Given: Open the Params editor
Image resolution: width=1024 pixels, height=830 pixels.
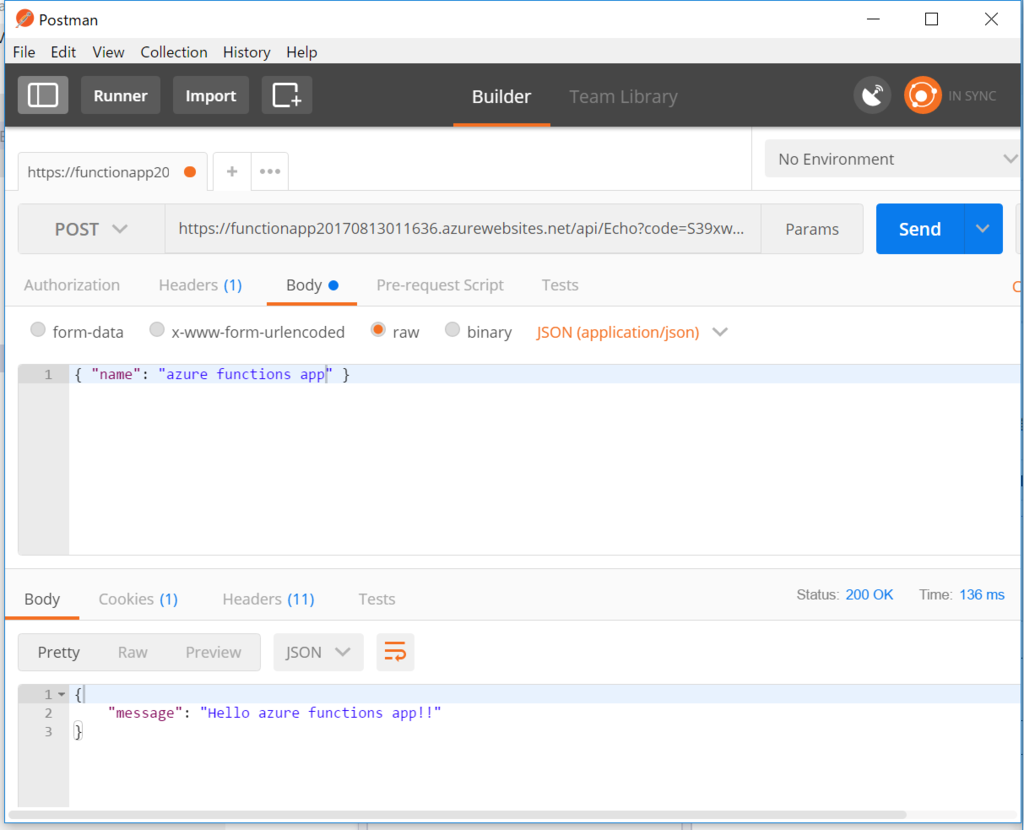Looking at the screenshot, I should (812, 229).
